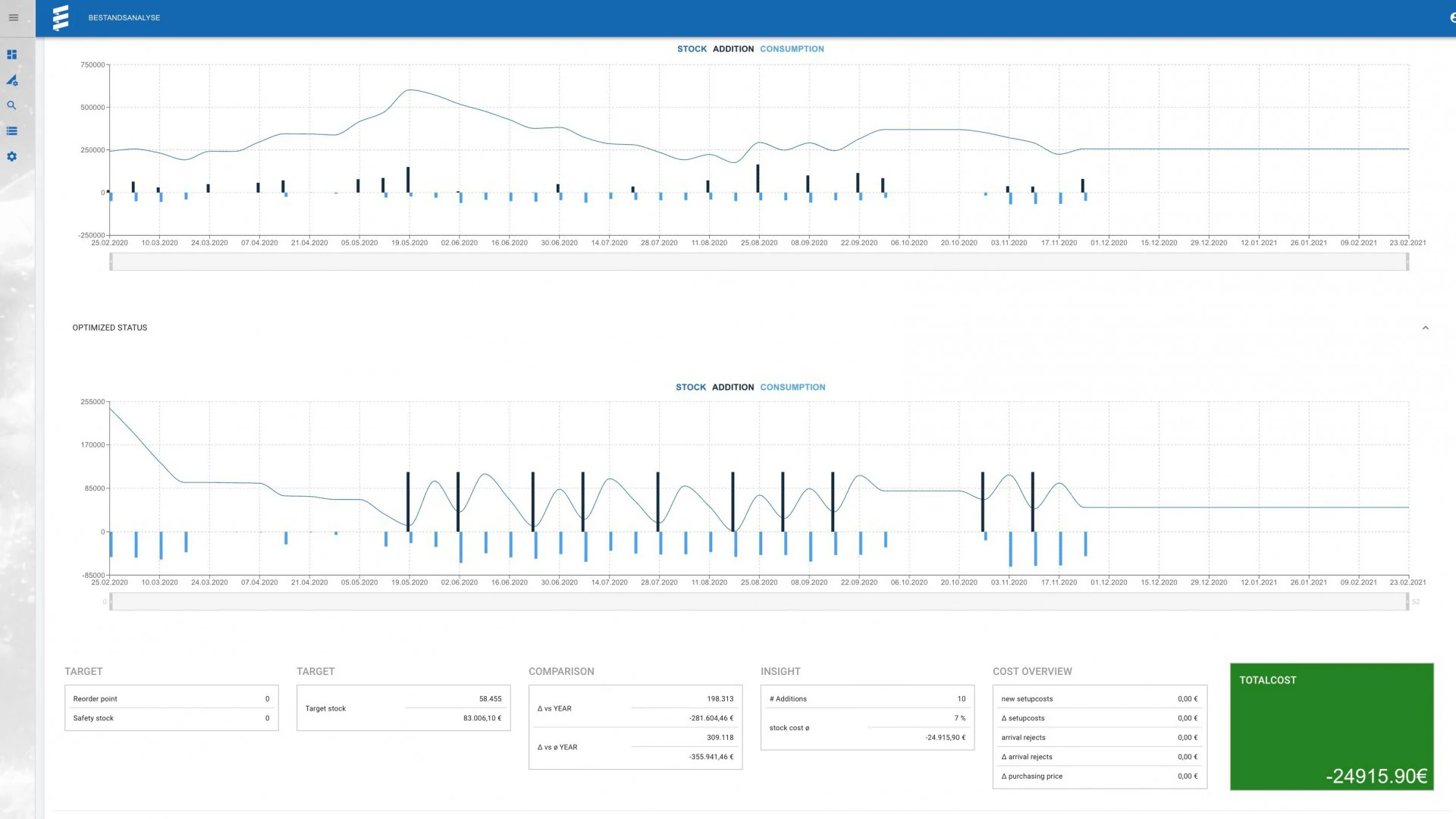
Task: Open the list view sidebar icon
Action: [11, 131]
